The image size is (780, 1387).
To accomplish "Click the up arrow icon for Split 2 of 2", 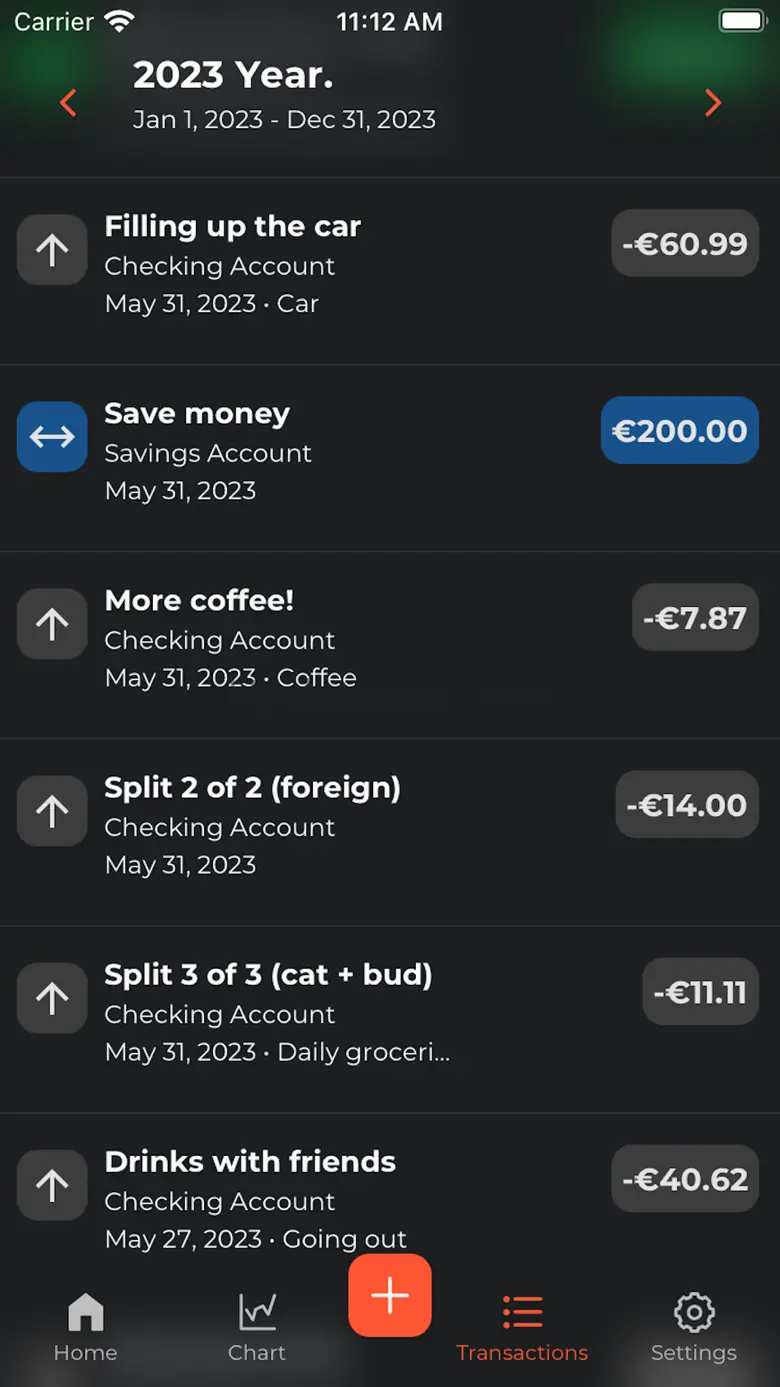I will [52, 811].
